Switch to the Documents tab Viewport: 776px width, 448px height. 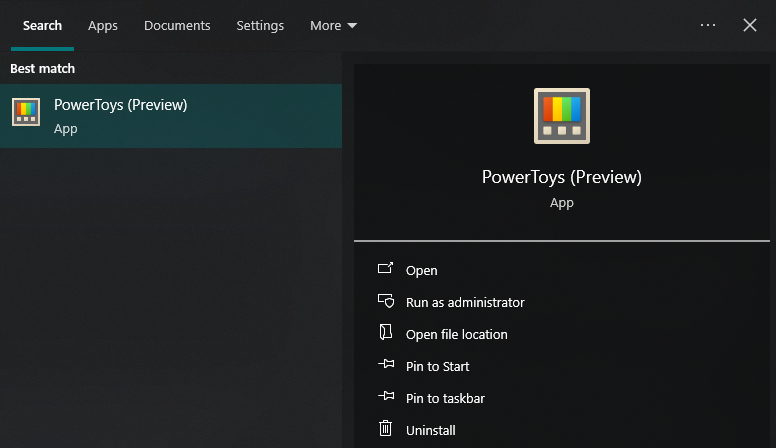(177, 26)
